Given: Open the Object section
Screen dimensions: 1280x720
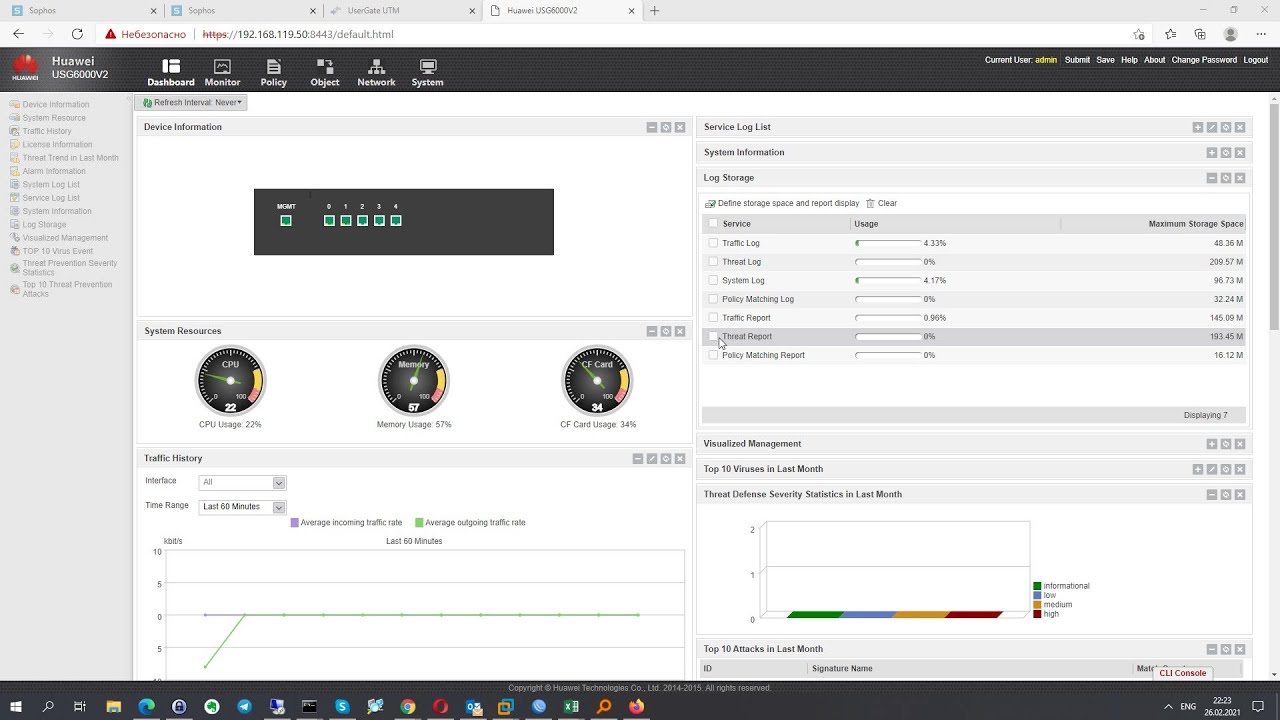Looking at the screenshot, I should click(325, 73).
